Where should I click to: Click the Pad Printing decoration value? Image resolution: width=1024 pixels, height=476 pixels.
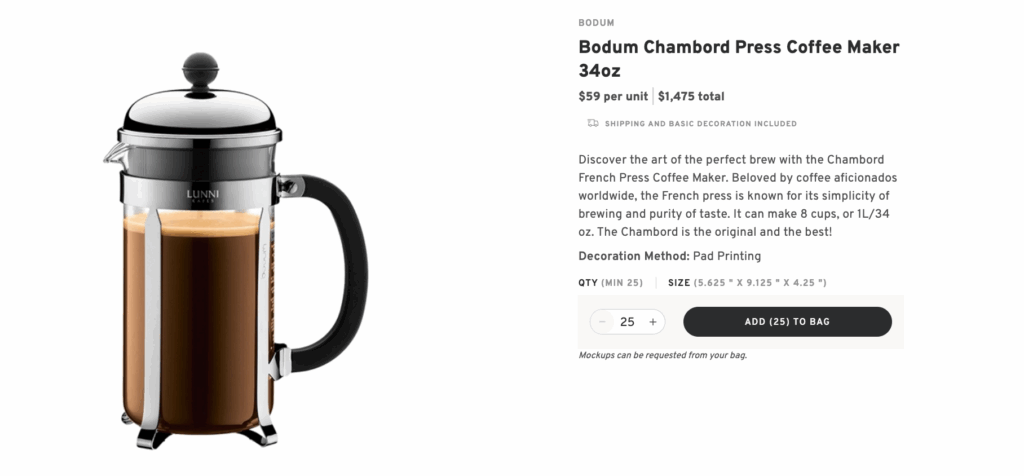(x=727, y=256)
